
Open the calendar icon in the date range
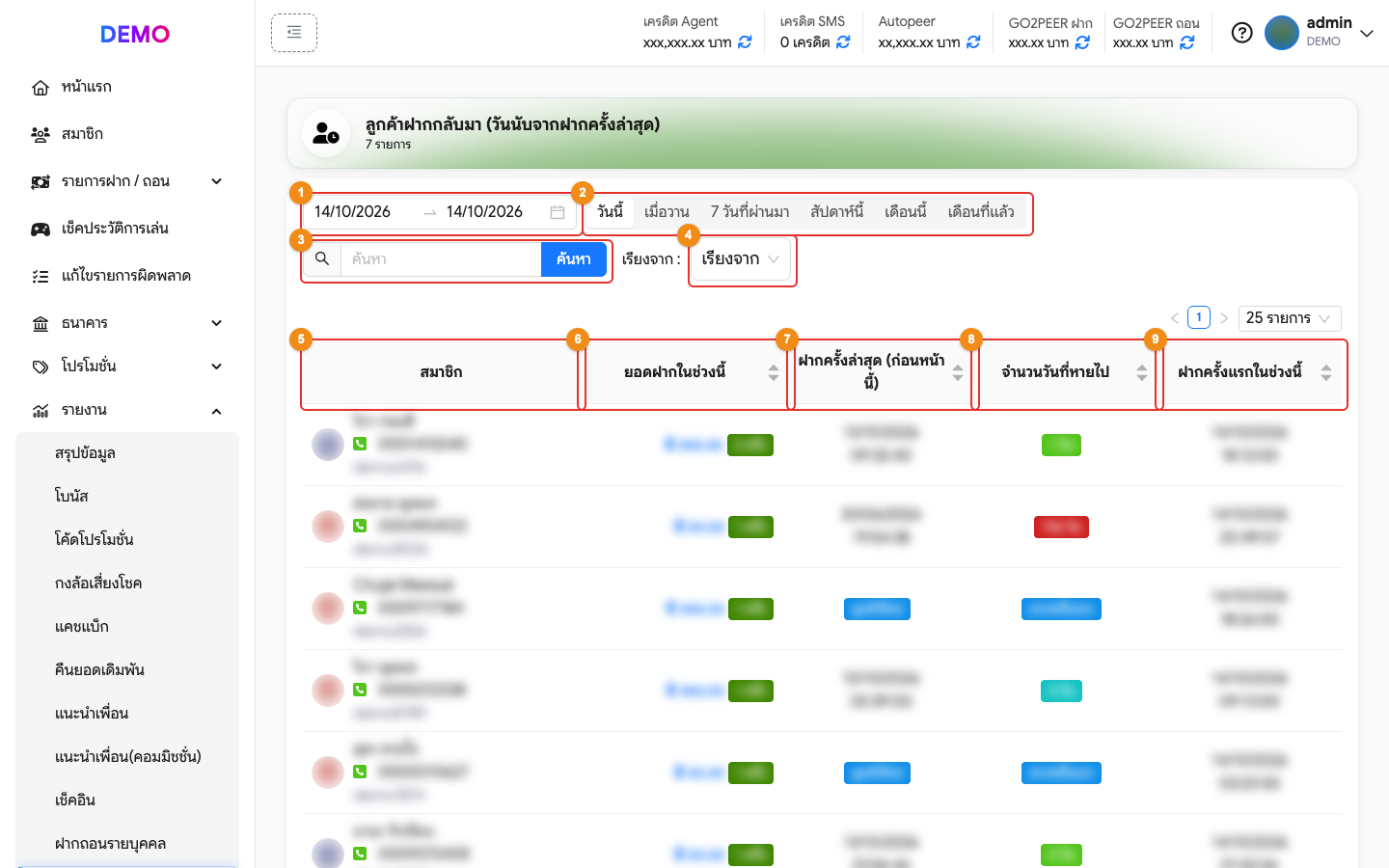pyautogui.click(x=558, y=212)
